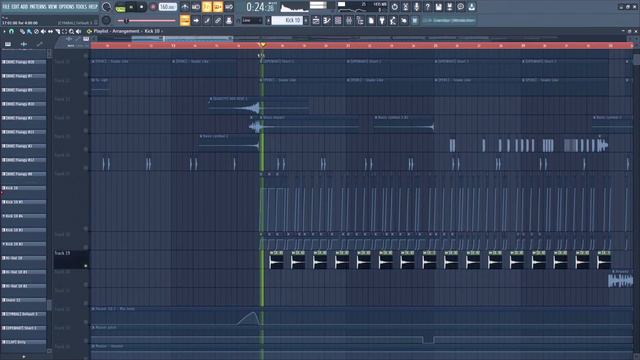Open the OPTIONS menu

(x=67, y=7)
